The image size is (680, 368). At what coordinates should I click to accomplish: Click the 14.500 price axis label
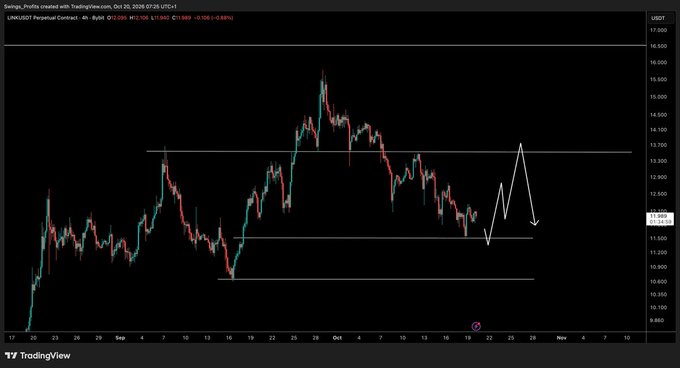[x=658, y=115]
